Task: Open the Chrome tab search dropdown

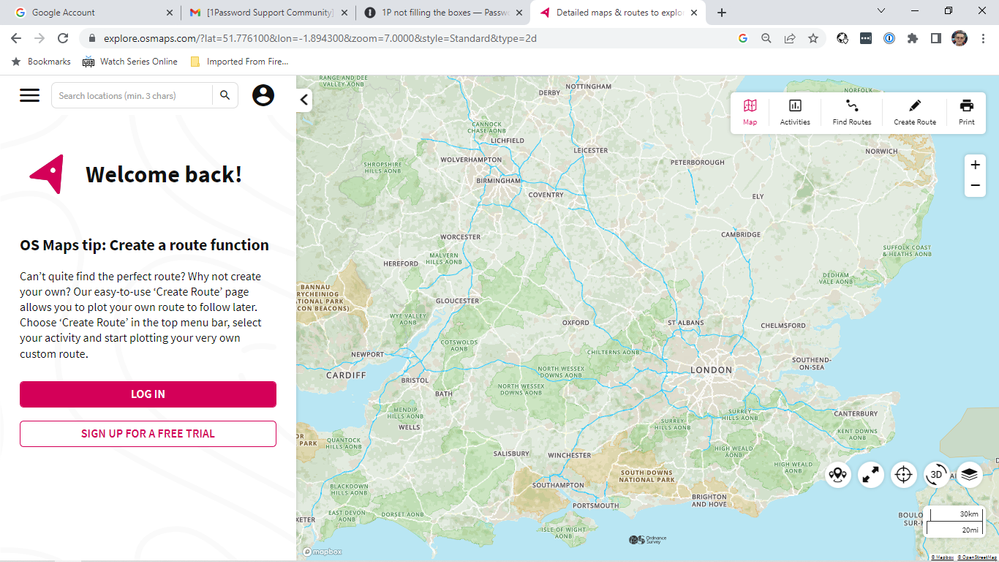Action: (x=881, y=12)
